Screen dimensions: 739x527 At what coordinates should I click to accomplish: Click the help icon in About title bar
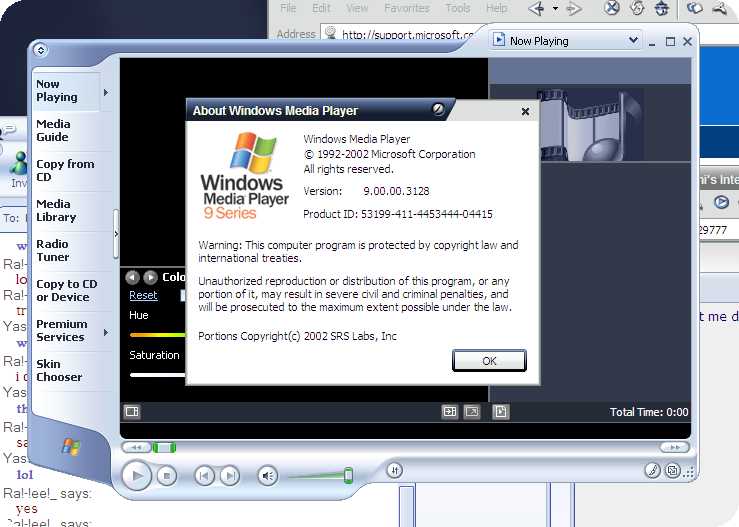pos(438,109)
